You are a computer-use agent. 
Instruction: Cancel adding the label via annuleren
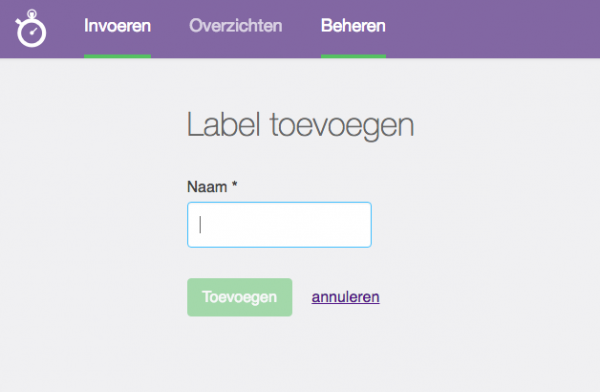(346, 297)
